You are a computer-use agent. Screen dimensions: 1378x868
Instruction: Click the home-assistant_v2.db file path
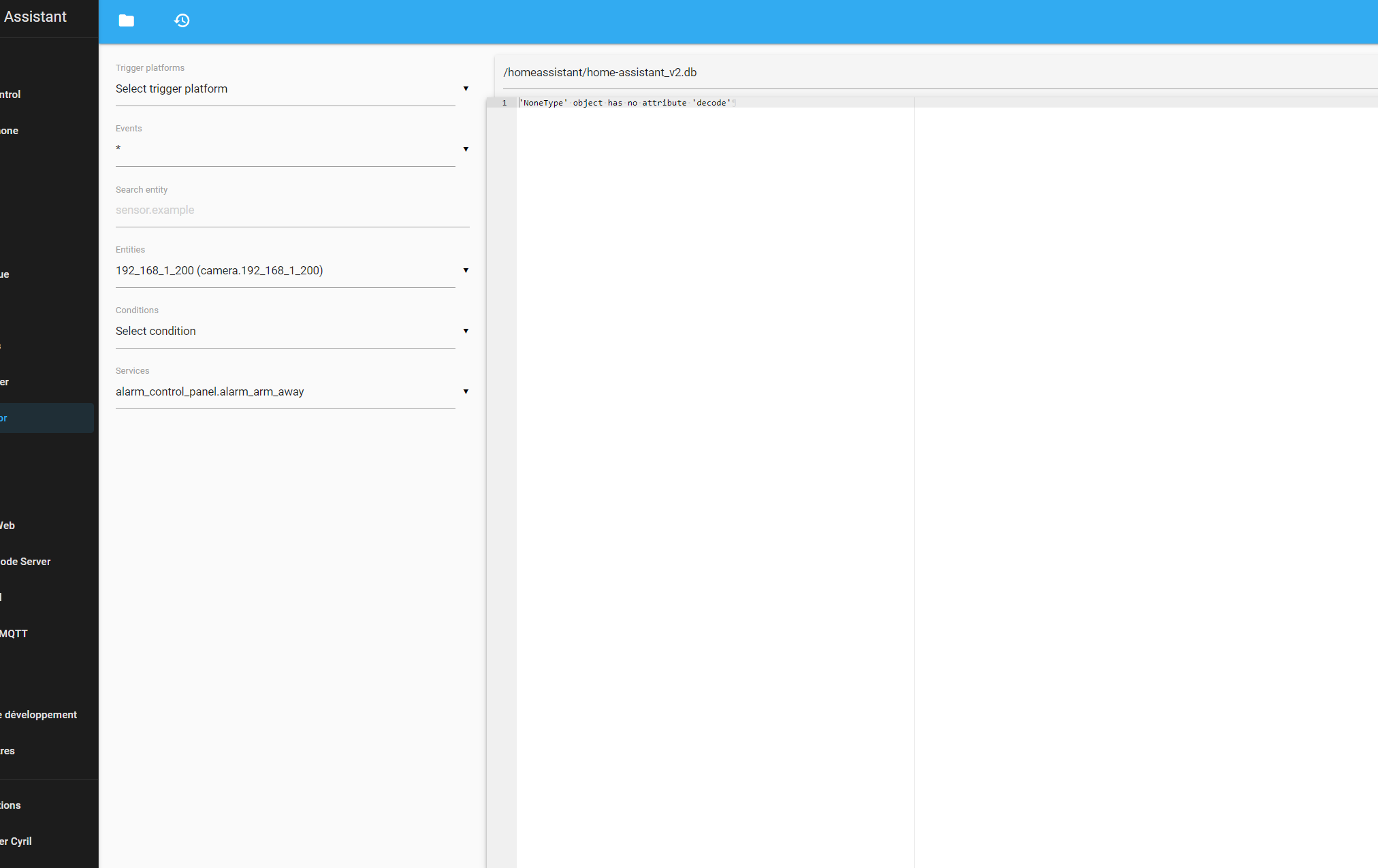[600, 72]
